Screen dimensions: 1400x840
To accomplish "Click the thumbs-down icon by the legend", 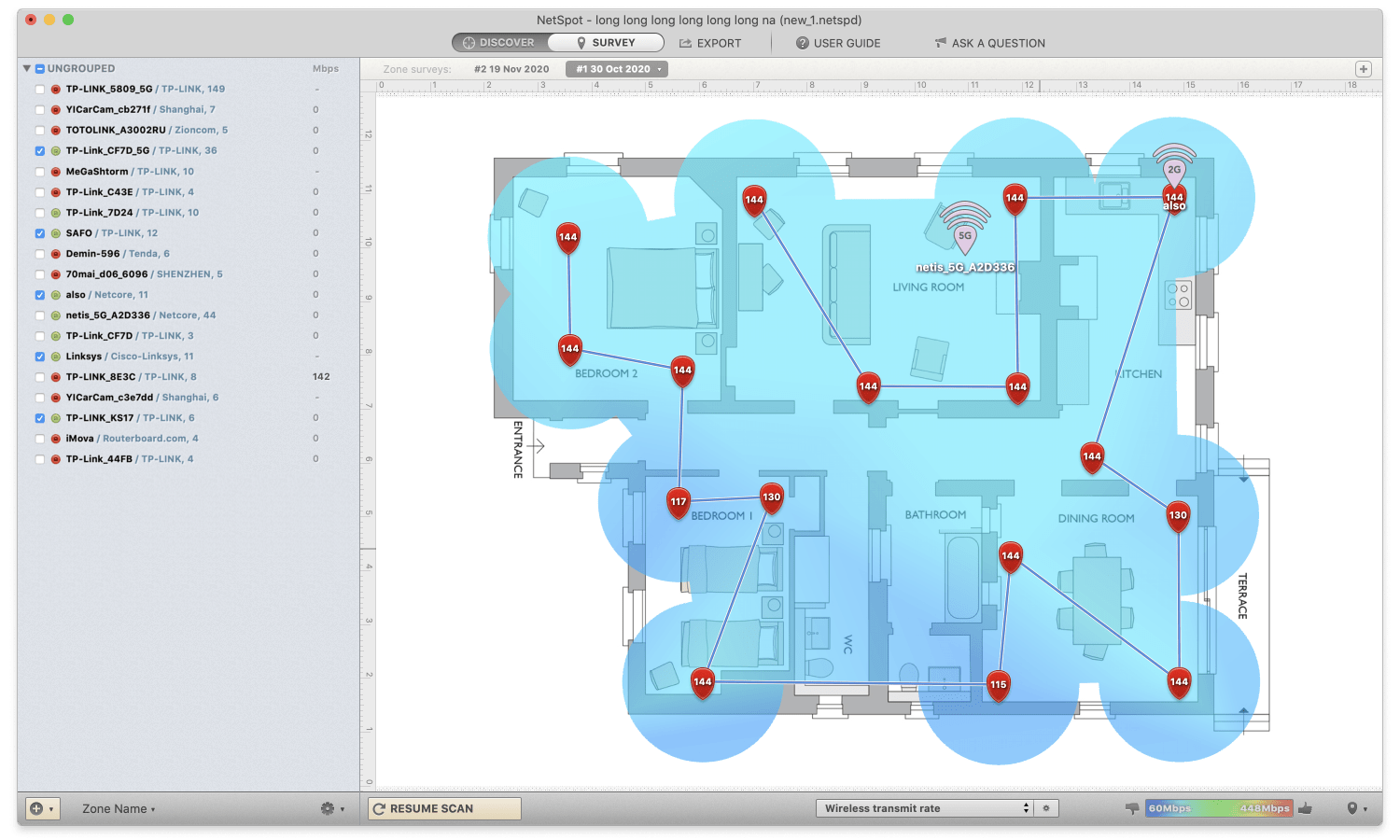I will [1132, 808].
